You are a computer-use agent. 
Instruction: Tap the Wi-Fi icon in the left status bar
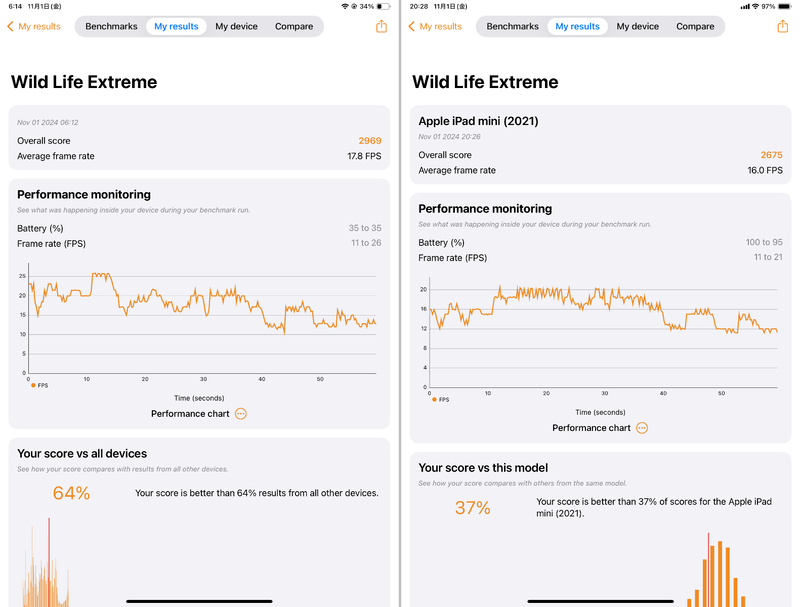[345, 6]
